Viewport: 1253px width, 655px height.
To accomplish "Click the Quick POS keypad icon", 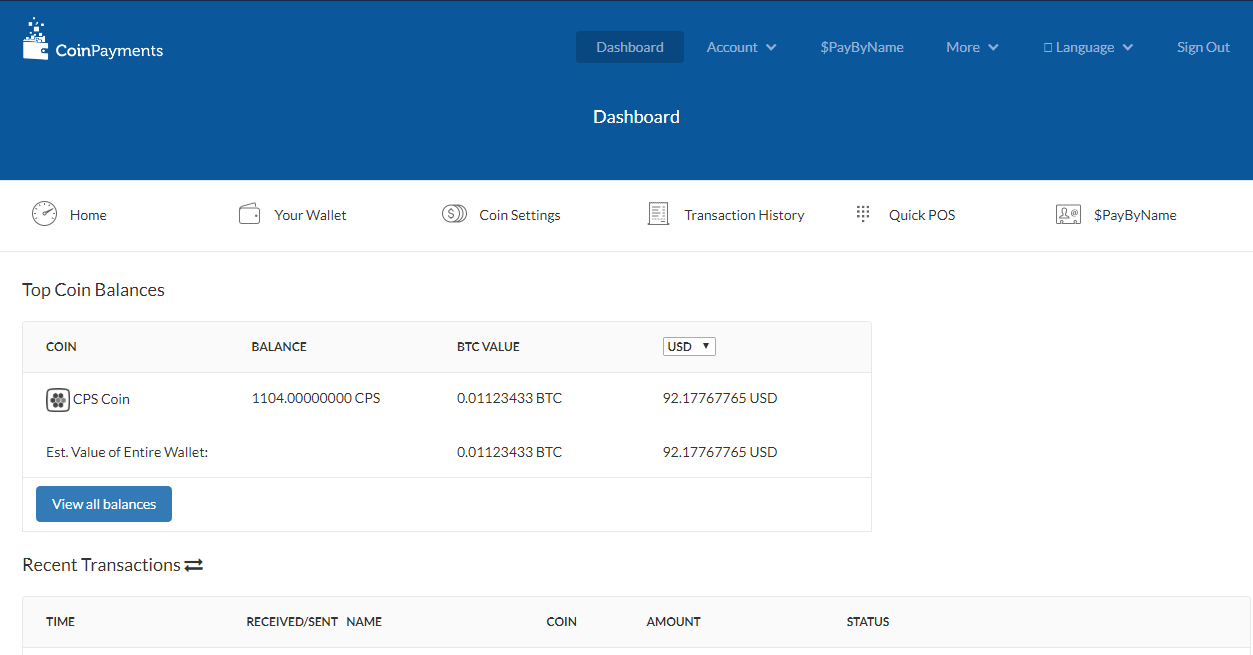I will click(x=863, y=214).
